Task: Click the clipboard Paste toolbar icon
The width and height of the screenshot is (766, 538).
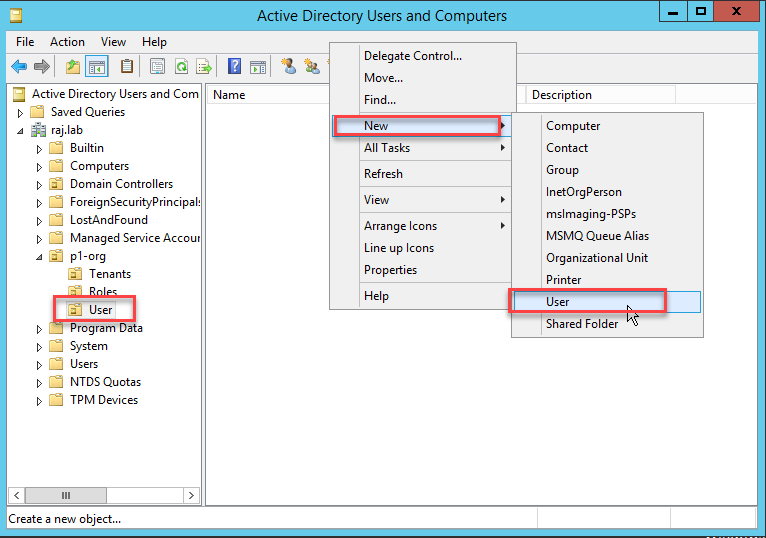Action: pos(127,66)
